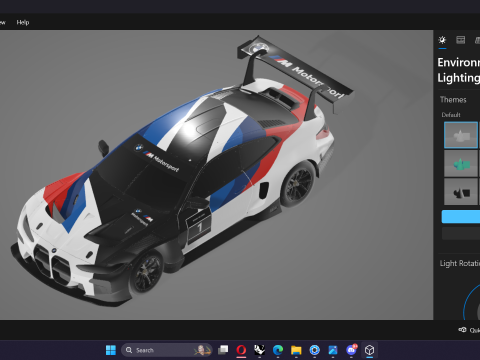
Task: Open the Windows Start menu
Action: (x=111, y=350)
